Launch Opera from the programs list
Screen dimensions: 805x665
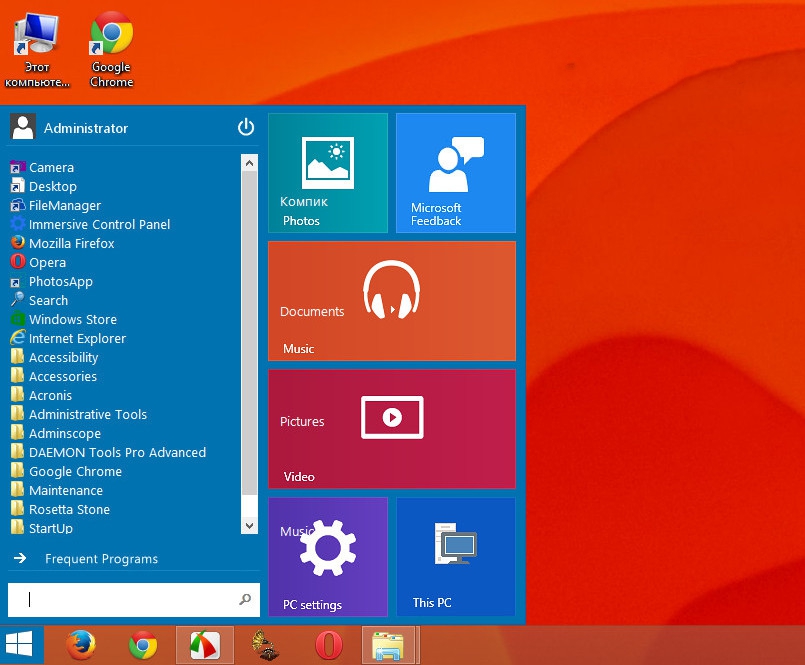[x=38, y=262]
